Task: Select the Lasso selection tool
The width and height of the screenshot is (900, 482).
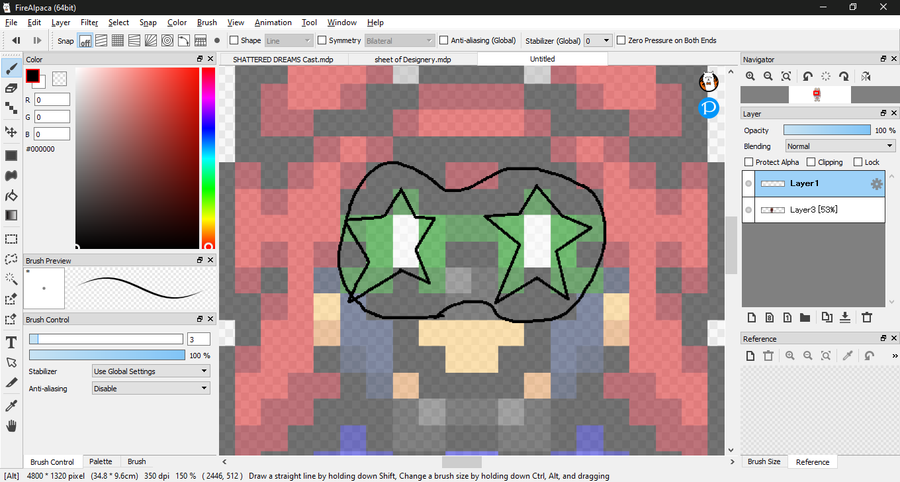Action: [x=11, y=259]
